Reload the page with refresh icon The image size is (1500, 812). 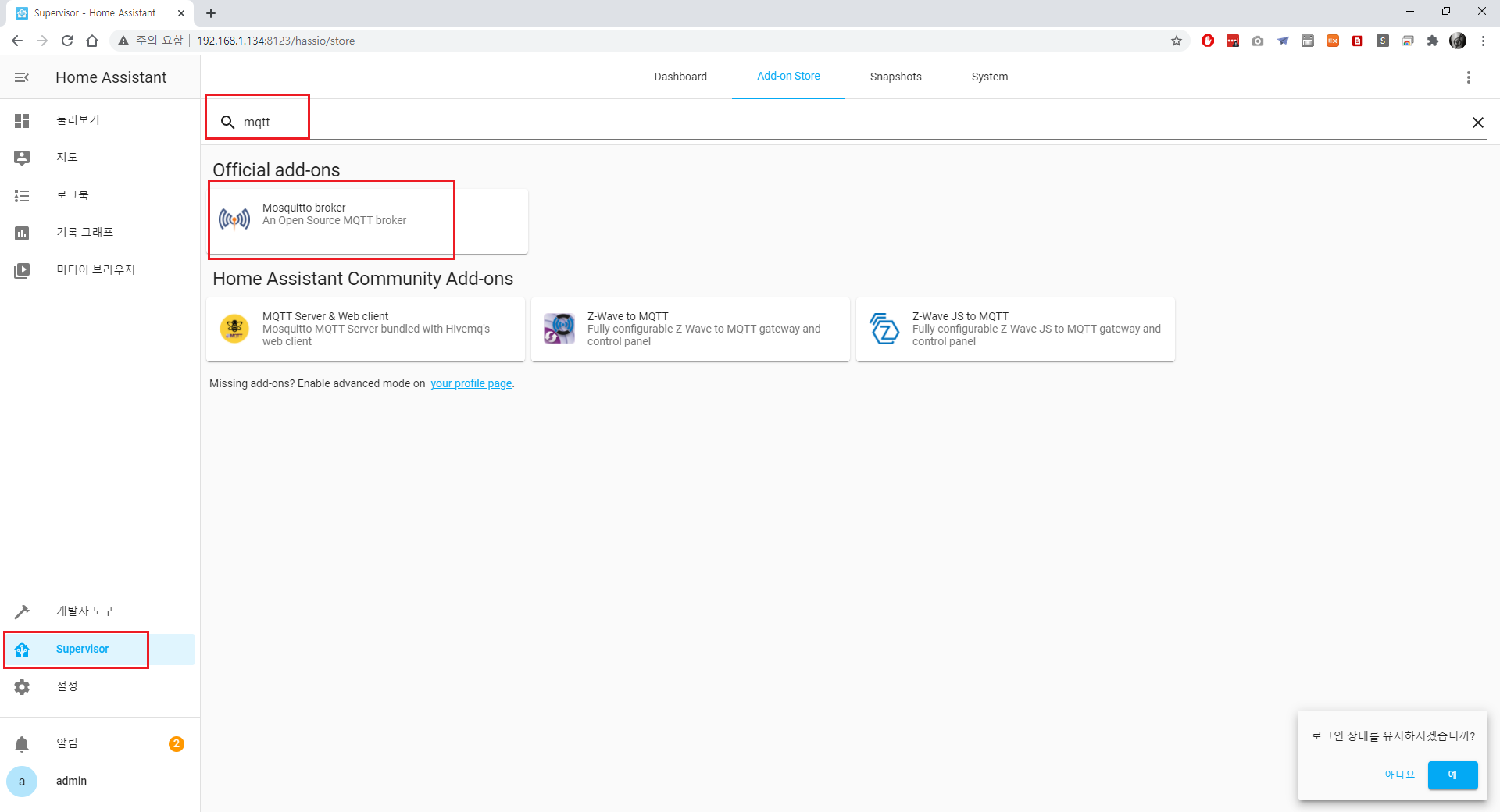(x=67, y=41)
